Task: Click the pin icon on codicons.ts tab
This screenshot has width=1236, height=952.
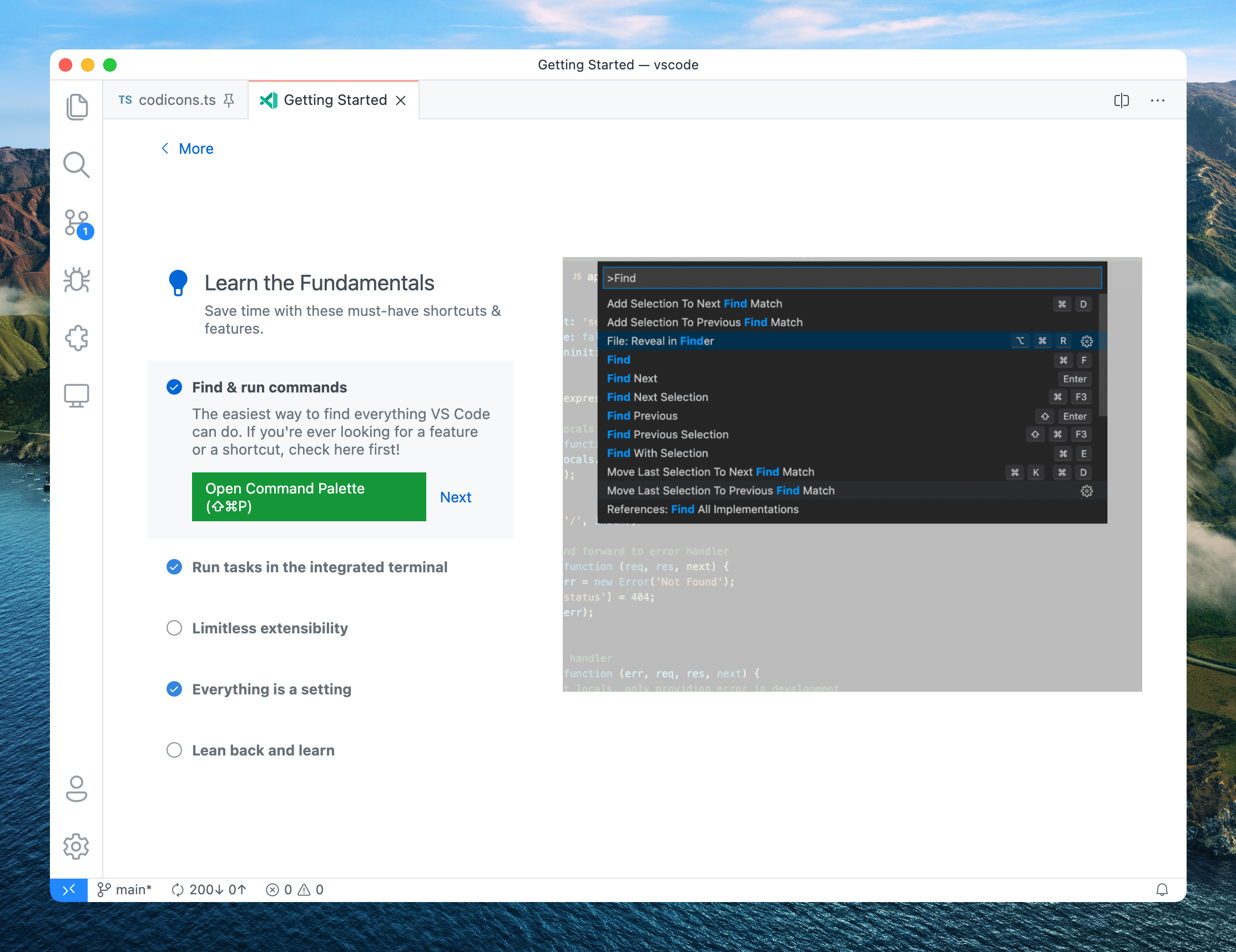Action: pyautogui.click(x=229, y=100)
